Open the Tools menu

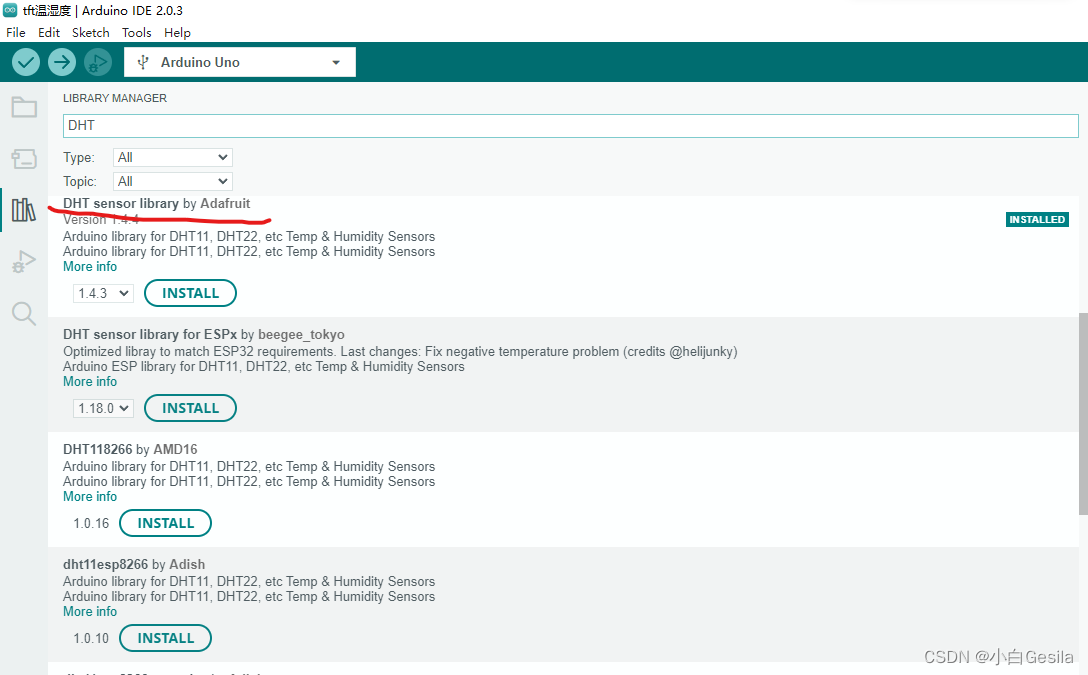coord(137,33)
